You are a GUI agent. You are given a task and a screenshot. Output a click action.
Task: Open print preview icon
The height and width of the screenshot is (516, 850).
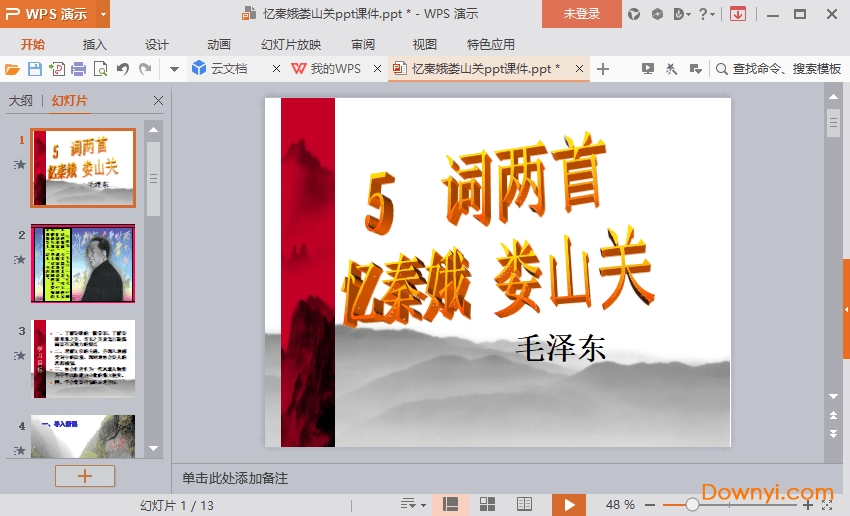pyautogui.click(x=101, y=69)
